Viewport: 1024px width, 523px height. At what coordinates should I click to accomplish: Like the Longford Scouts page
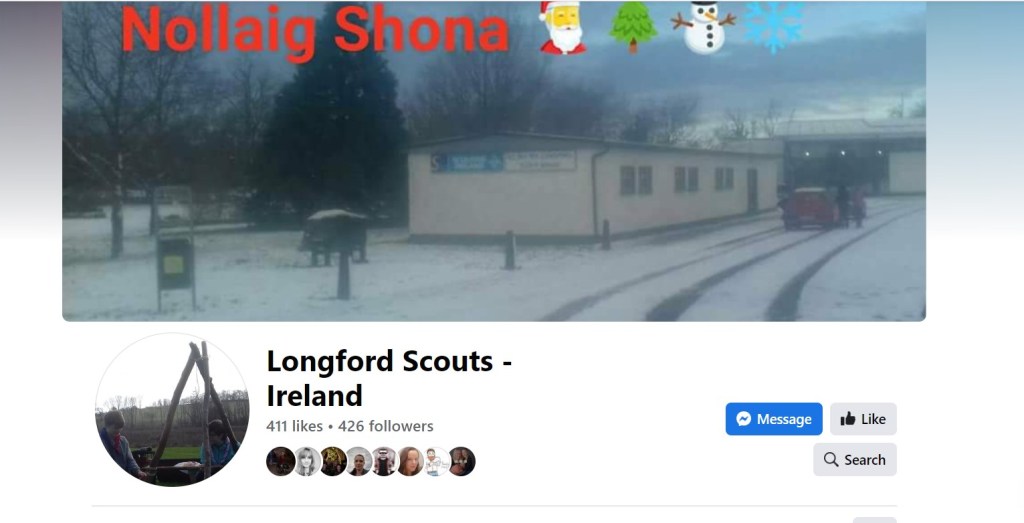[863, 419]
